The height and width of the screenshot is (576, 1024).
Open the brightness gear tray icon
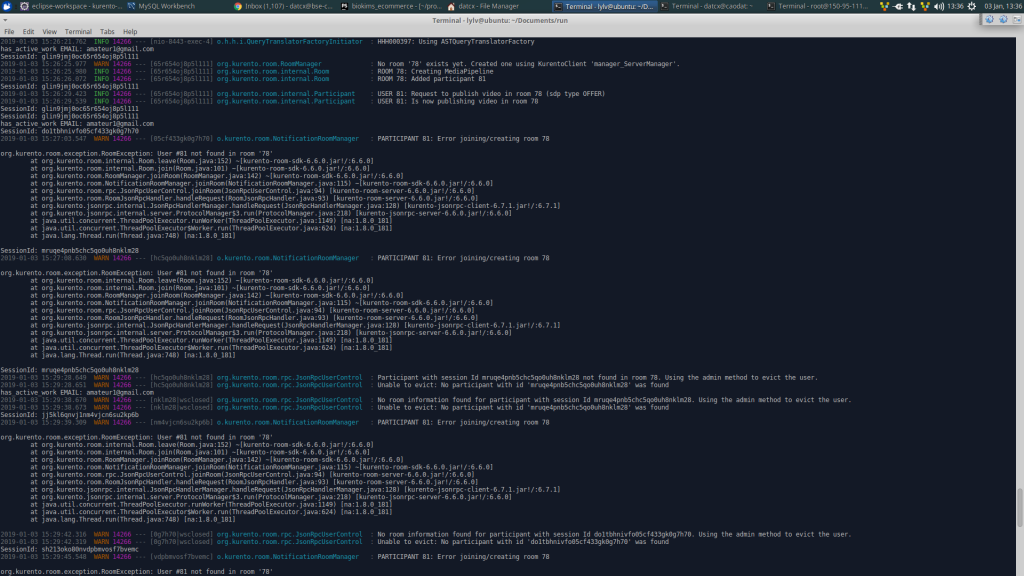click(972, 6)
